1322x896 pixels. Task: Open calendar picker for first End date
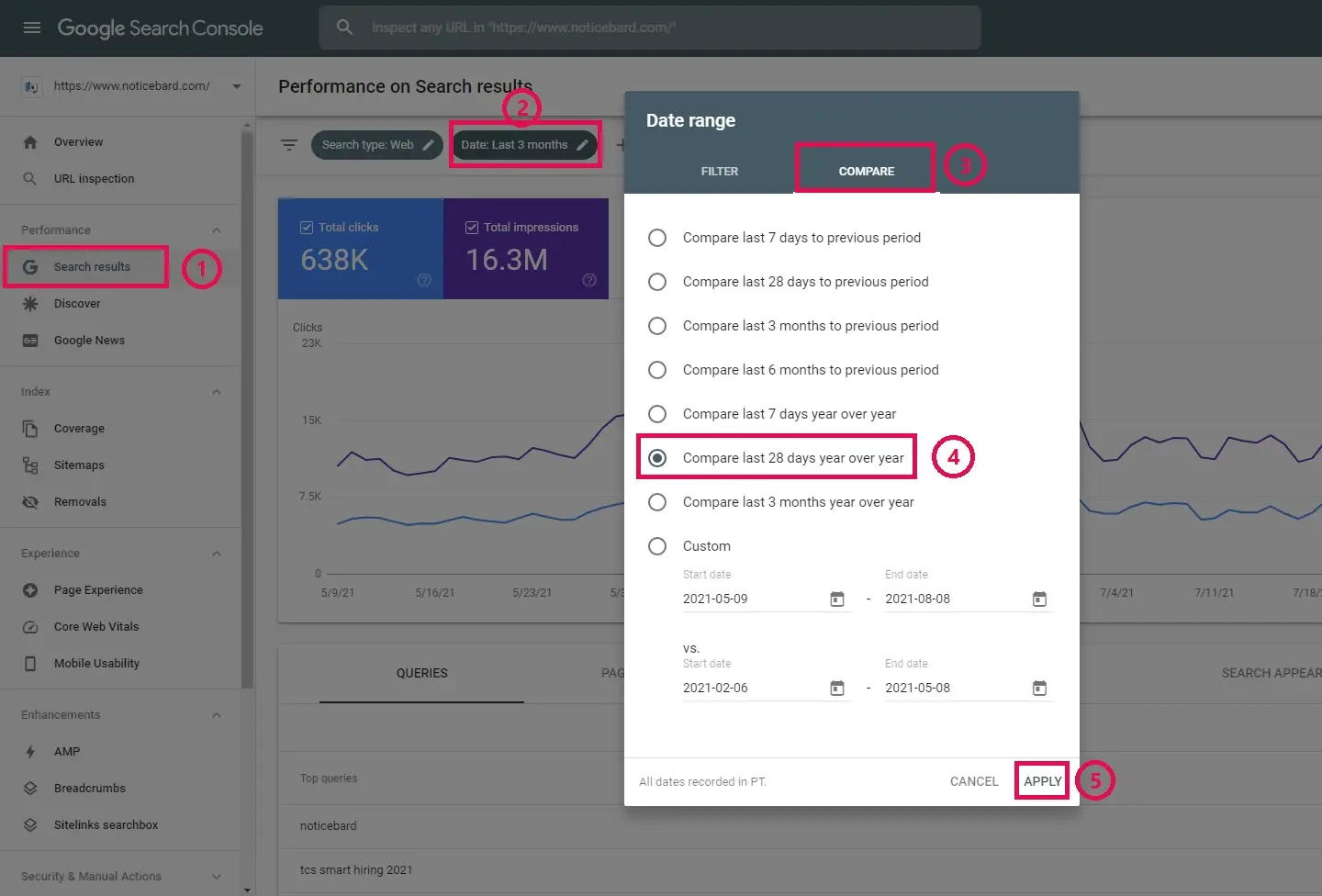1039,599
